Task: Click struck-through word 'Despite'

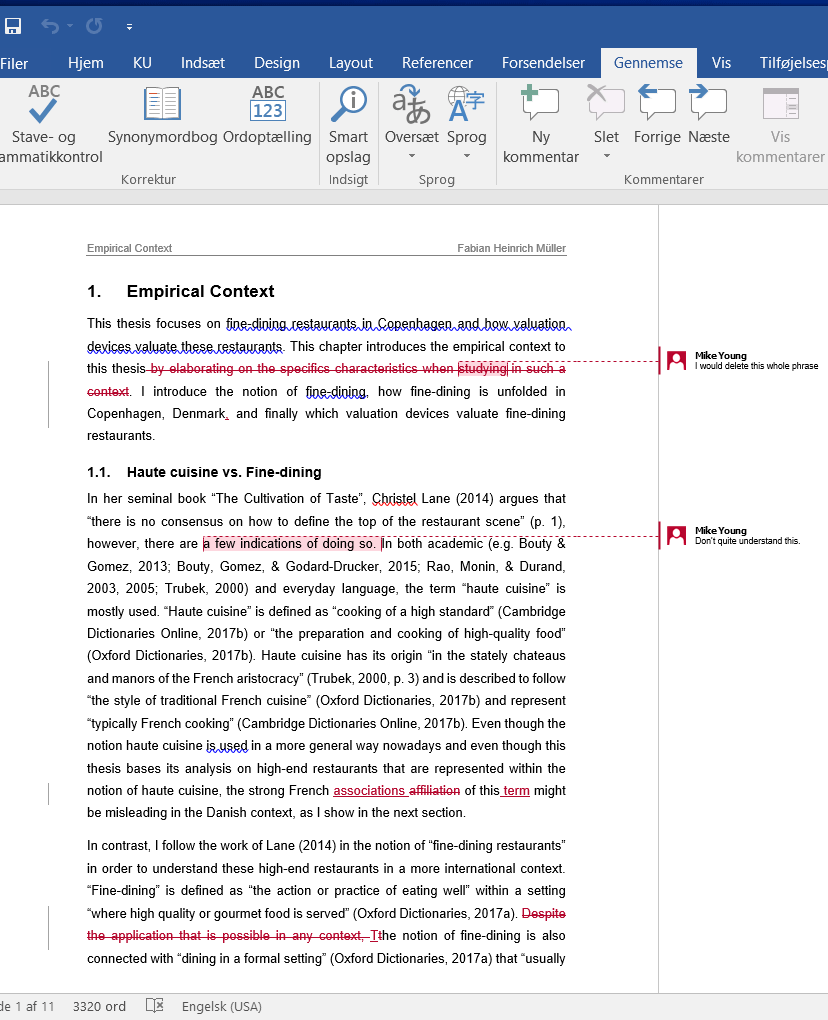Action: [x=544, y=914]
